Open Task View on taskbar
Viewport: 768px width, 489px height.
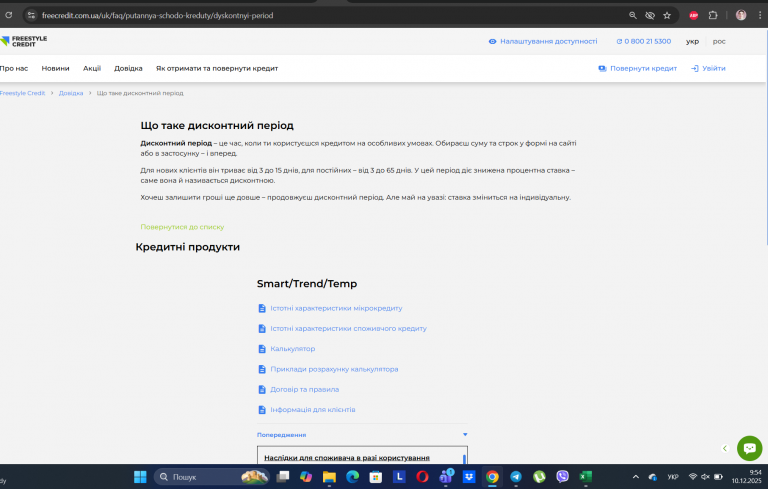click(x=283, y=477)
